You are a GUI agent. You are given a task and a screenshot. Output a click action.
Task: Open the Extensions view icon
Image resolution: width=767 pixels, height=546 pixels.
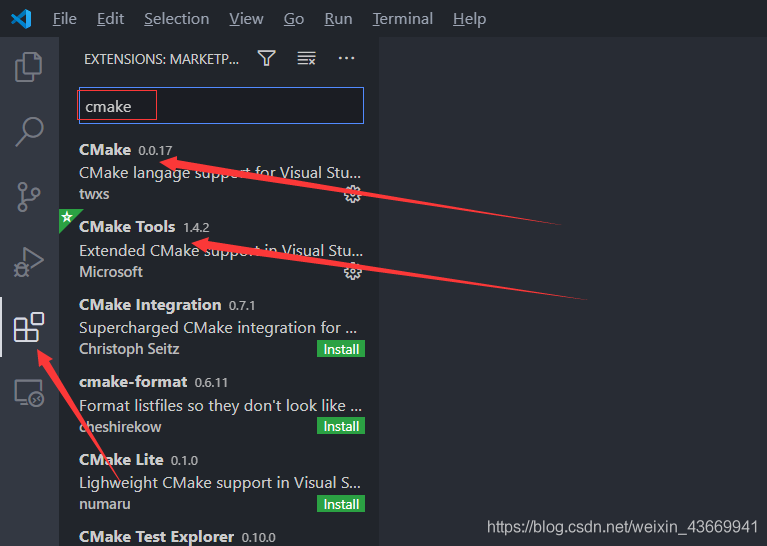coord(29,327)
